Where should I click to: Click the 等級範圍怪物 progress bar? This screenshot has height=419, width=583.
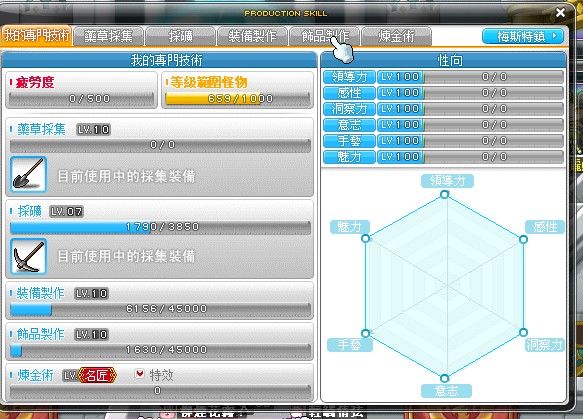237,99
